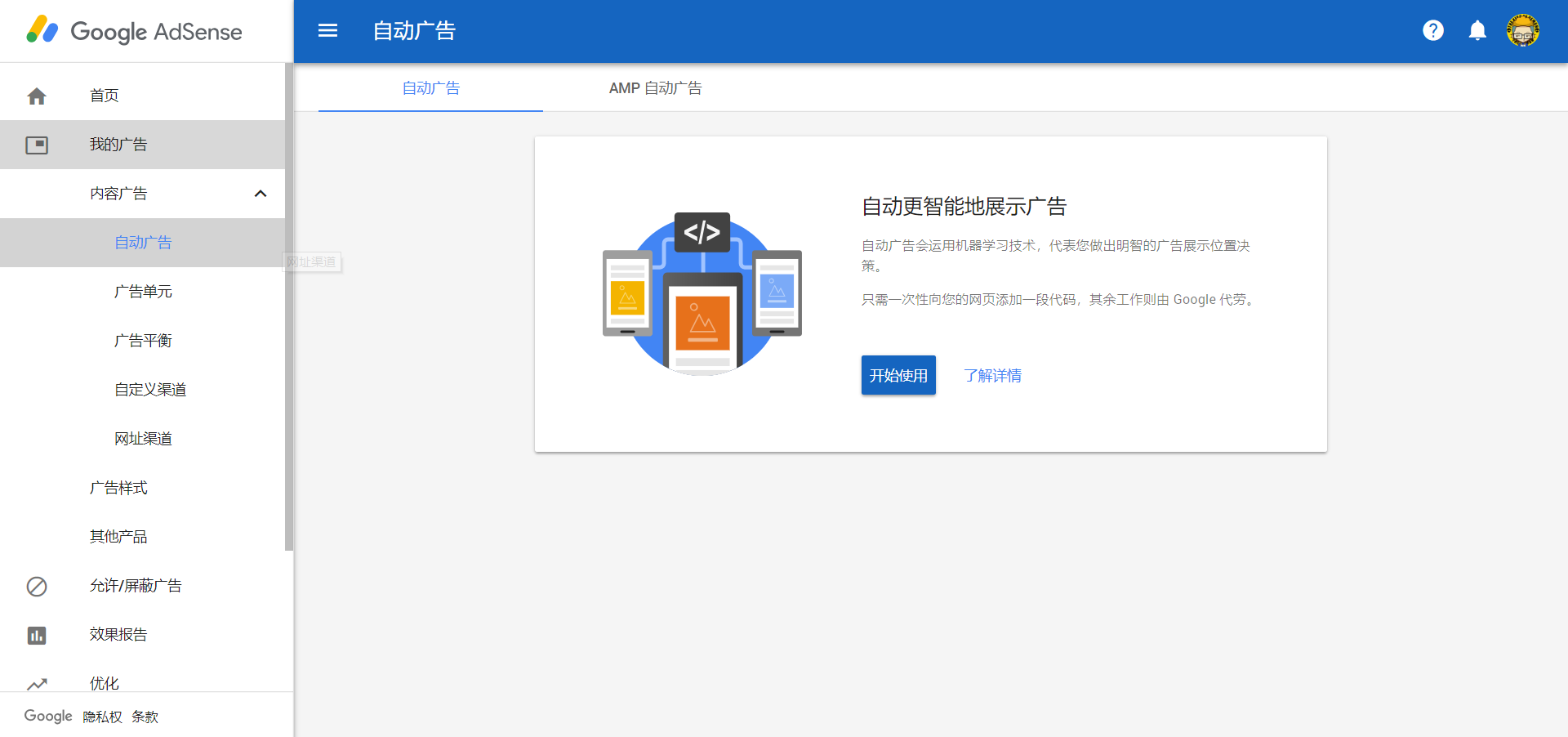
Task: Select 自定义渠道 in the sidebar
Action: tap(150, 390)
